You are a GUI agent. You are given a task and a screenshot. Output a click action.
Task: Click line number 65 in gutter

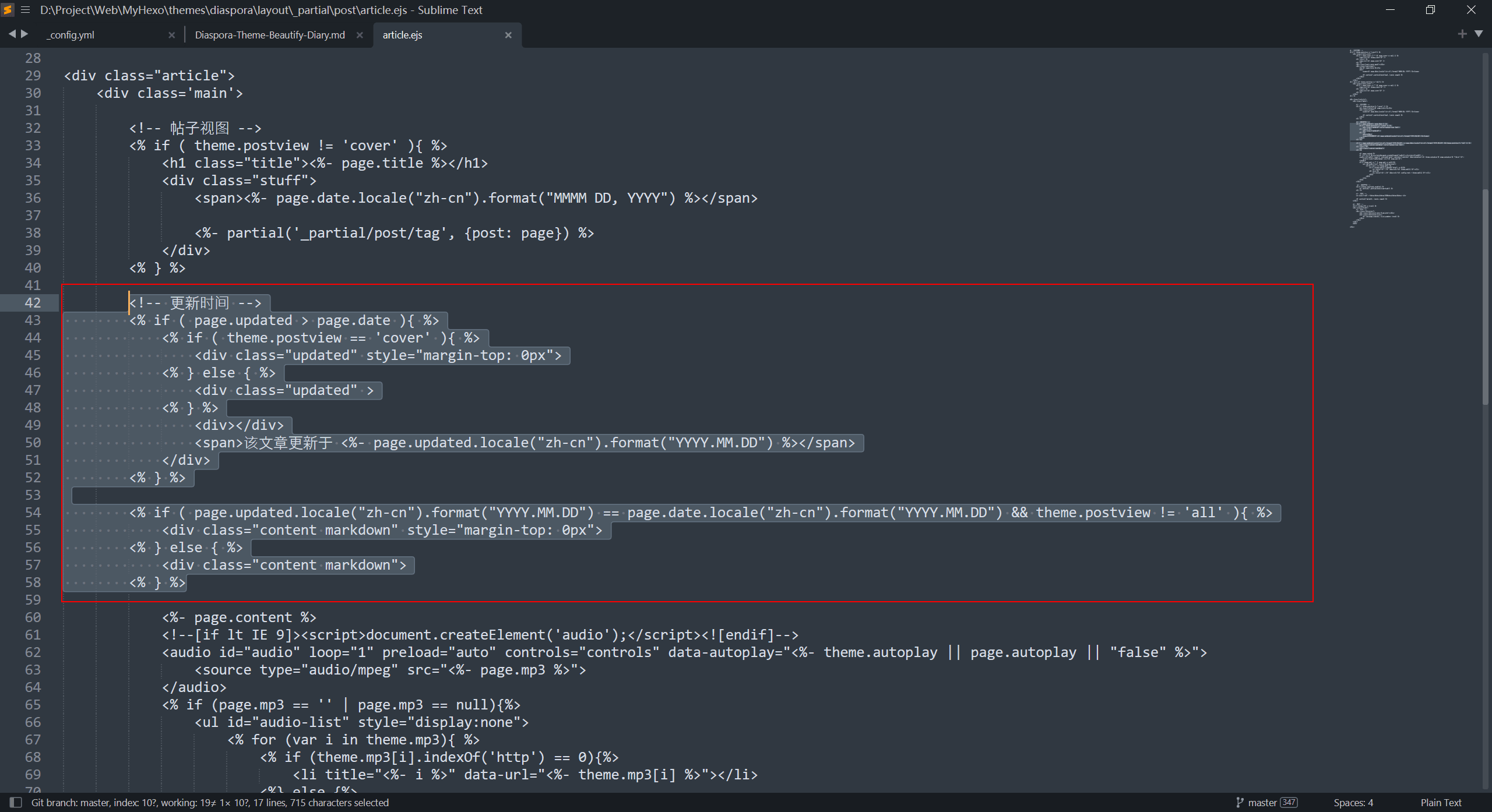(33, 705)
